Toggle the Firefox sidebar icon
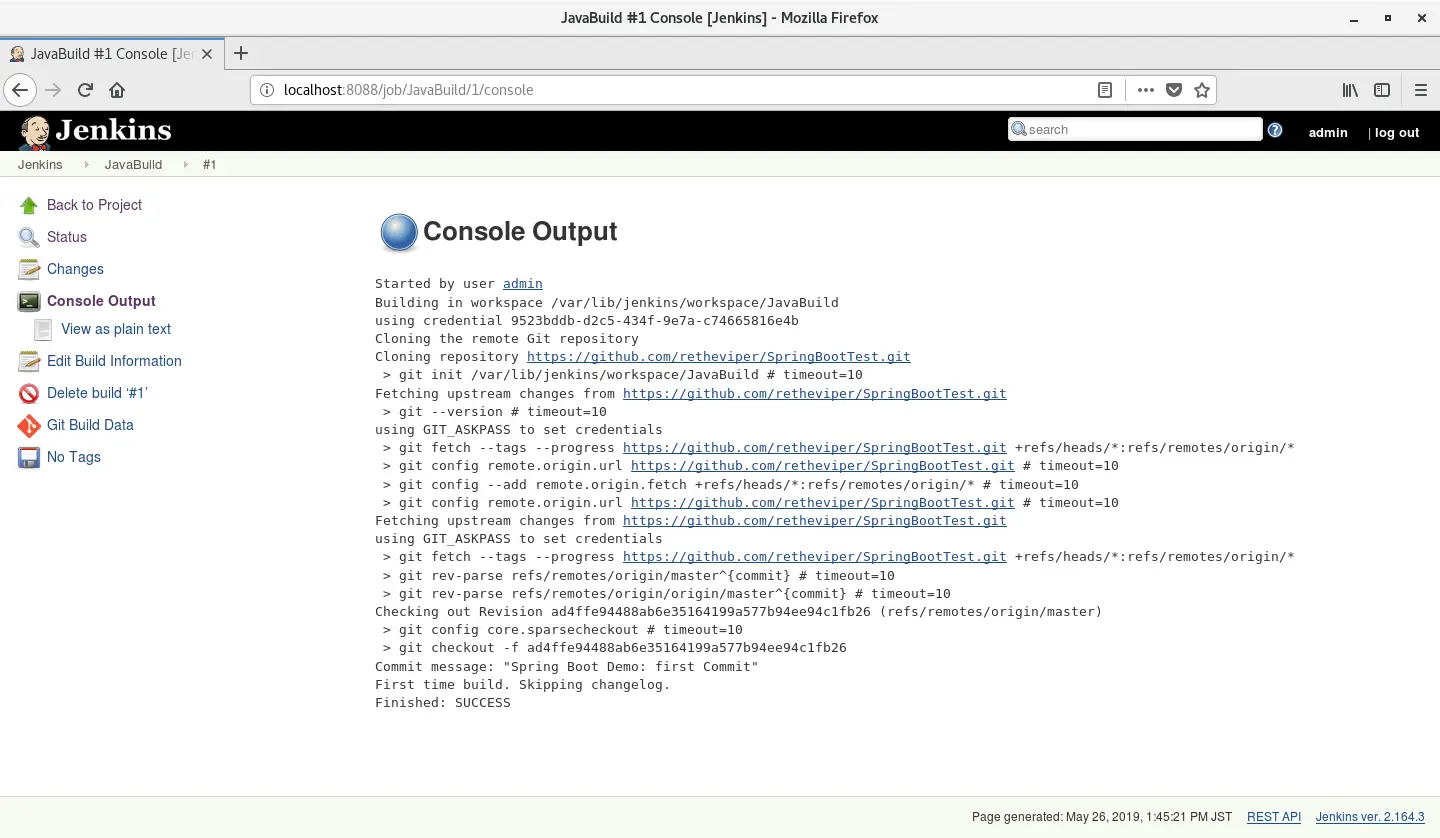 1382,90
